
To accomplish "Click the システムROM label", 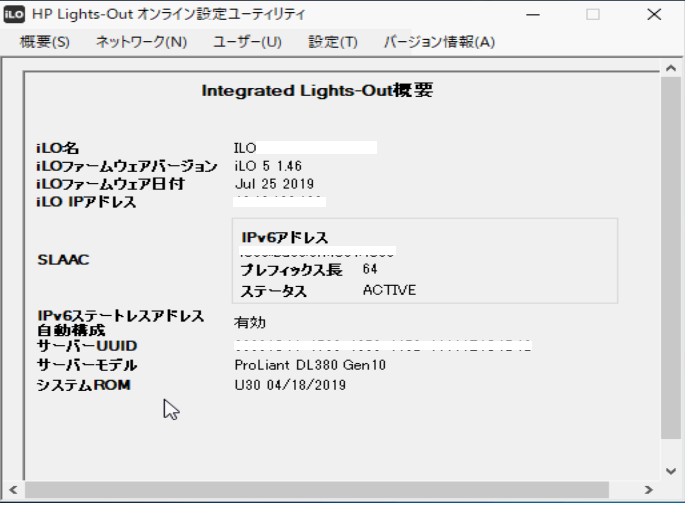I will [x=84, y=385].
